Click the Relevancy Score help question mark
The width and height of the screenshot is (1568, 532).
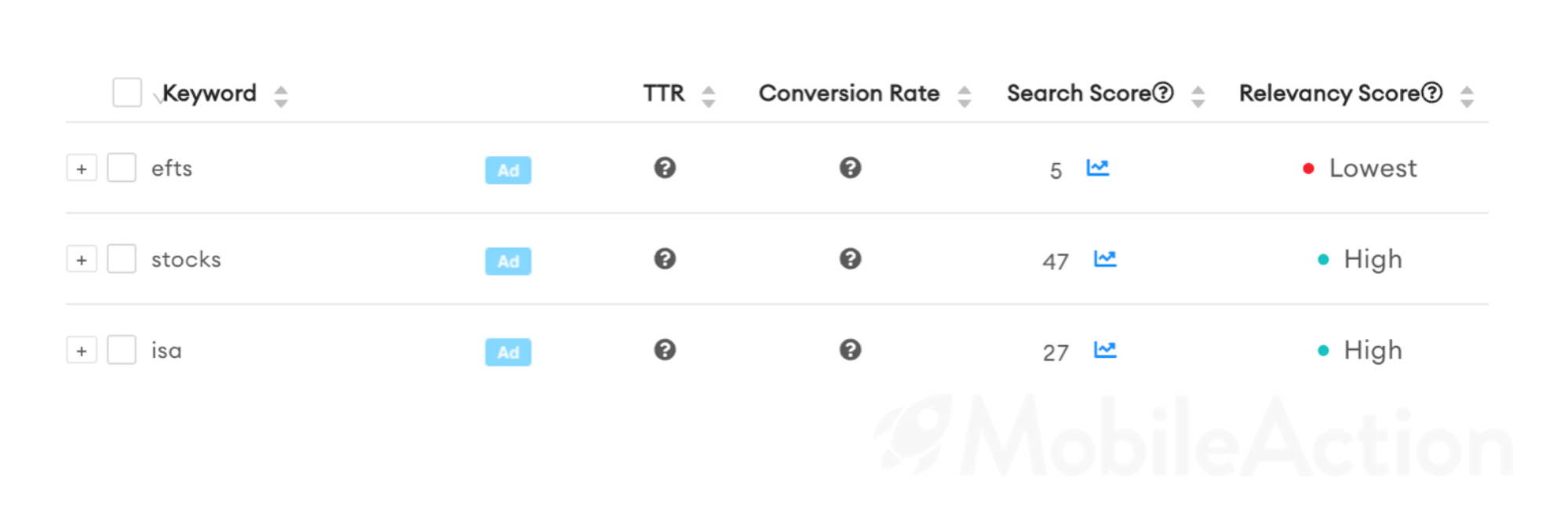(1432, 93)
